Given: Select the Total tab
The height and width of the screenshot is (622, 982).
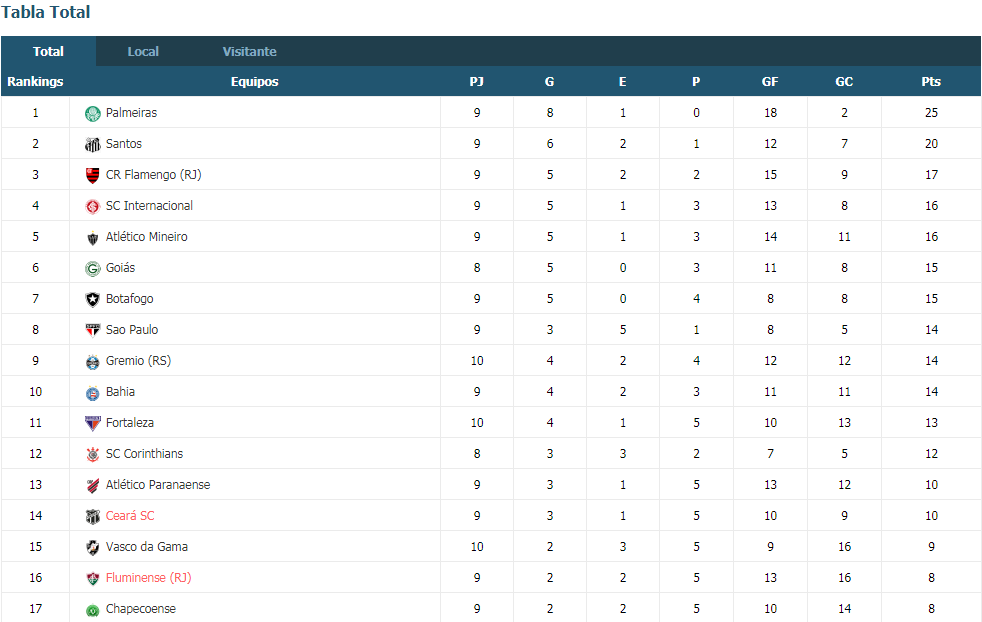Looking at the screenshot, I should (x=48, y=51).
